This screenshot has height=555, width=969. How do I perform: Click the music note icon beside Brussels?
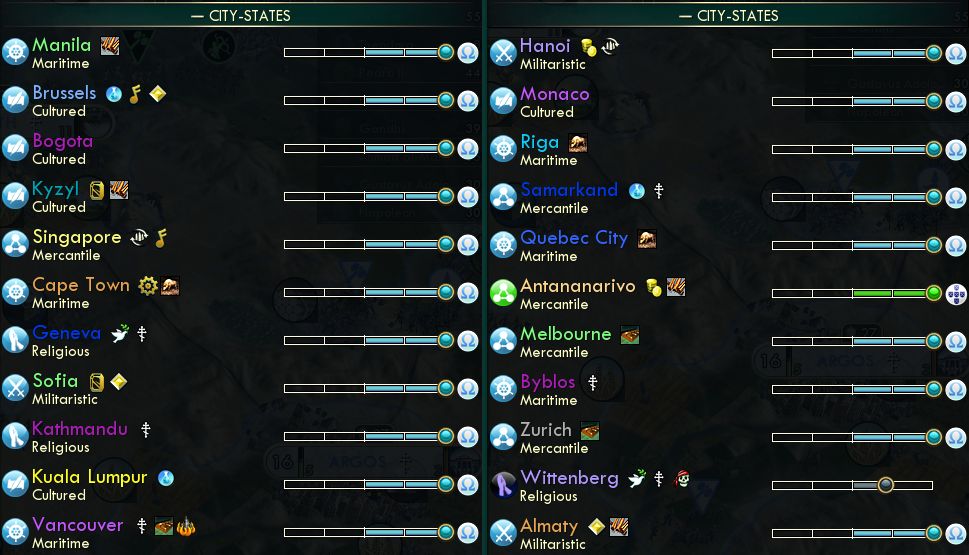click(135, 94)
